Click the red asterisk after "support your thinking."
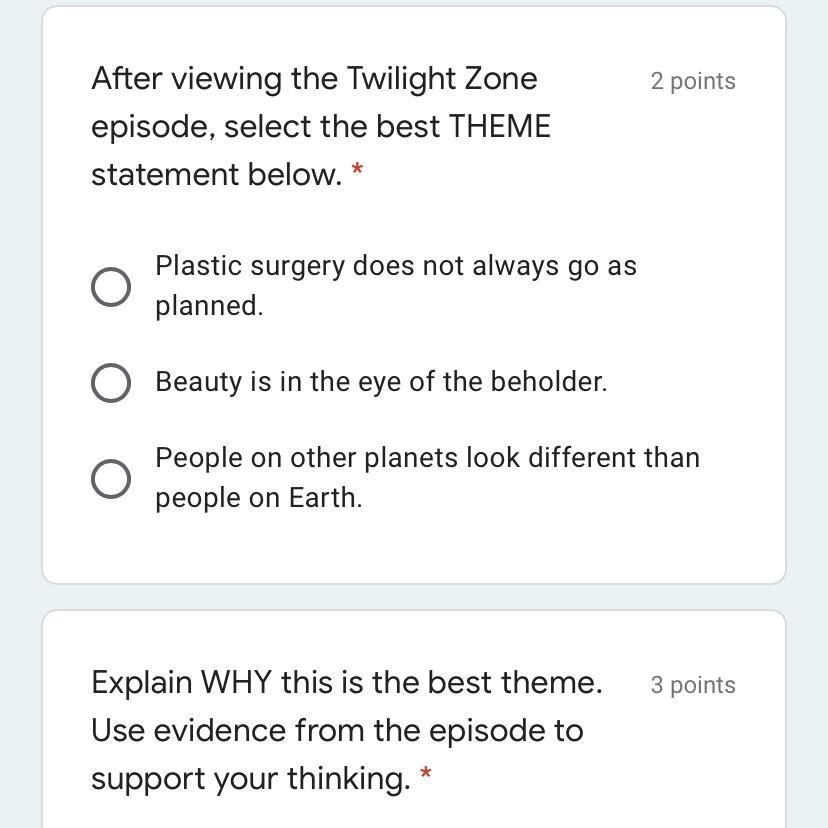This screenshot has height=828, width=828. tap(427, 777)
